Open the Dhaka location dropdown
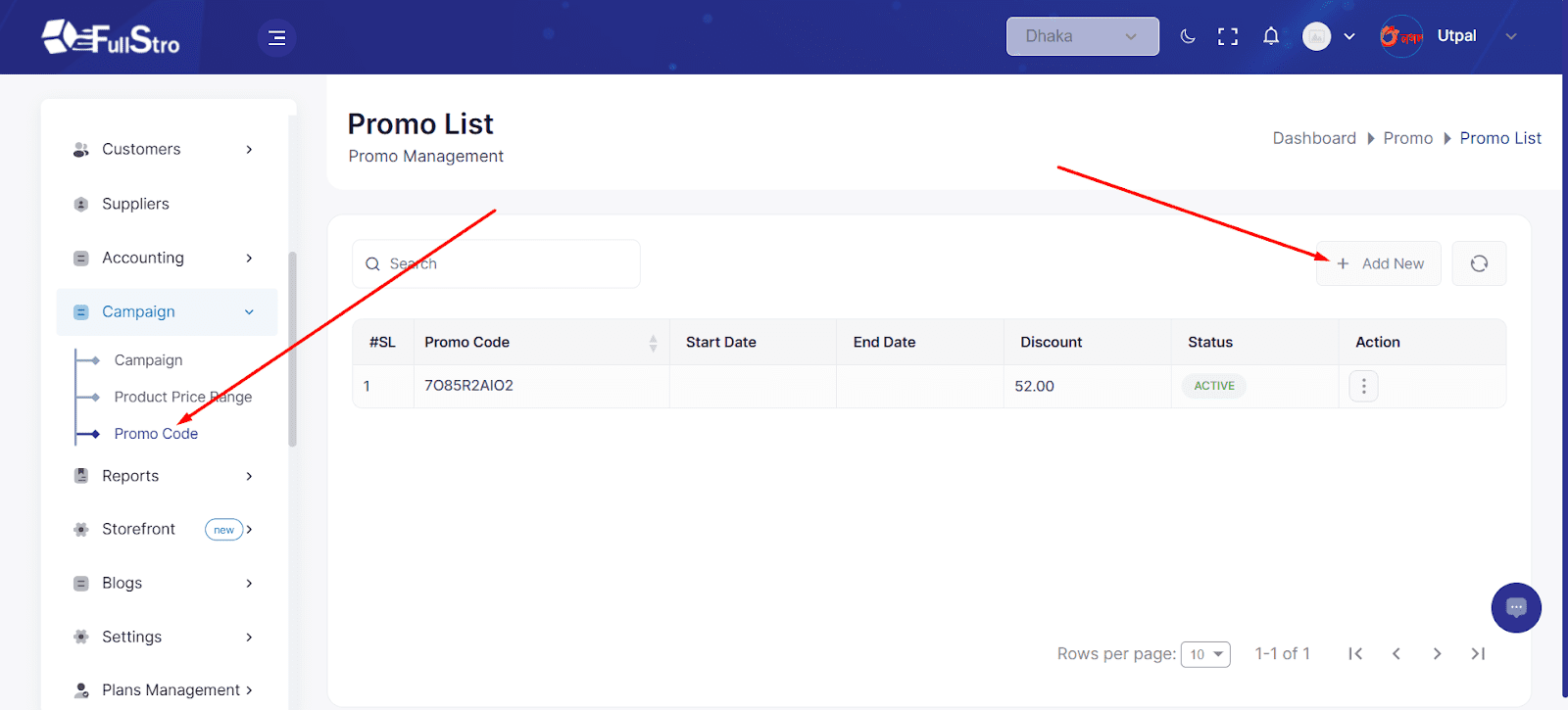This screenshot has height=710, width=1568. point(1082,36)
